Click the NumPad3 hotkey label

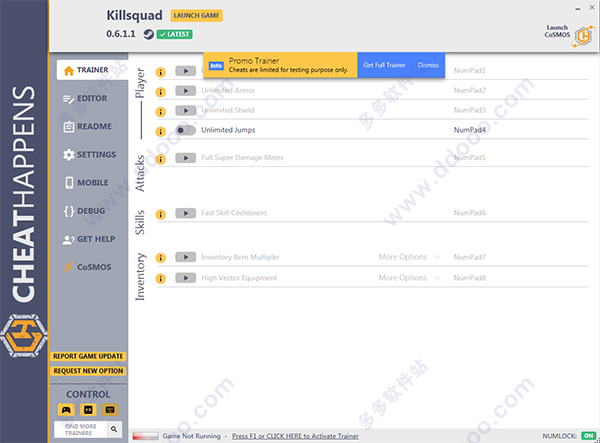tap(470, 110)
